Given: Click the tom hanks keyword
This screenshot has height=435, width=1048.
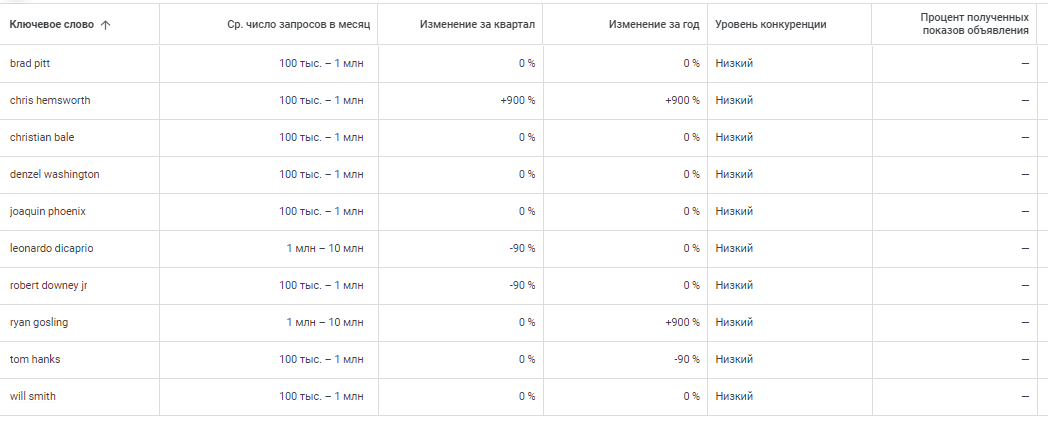Looking at the screenshot, I should (36, 359).
